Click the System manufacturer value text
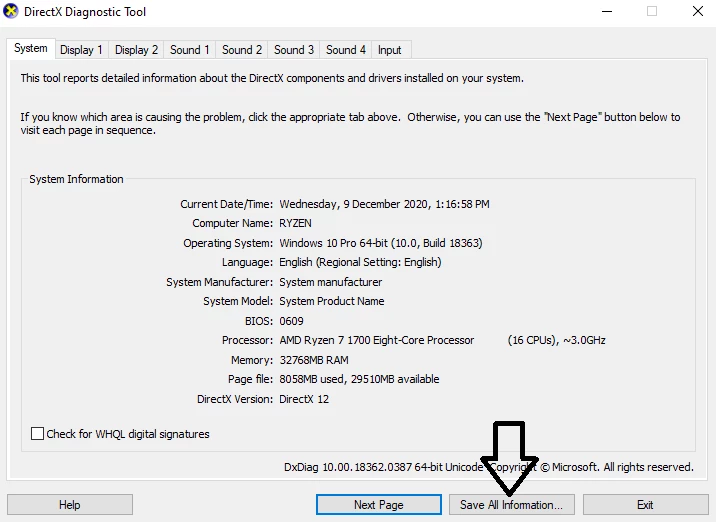The width and height of the screenshot is (716, 522). [x=331, y=282]
